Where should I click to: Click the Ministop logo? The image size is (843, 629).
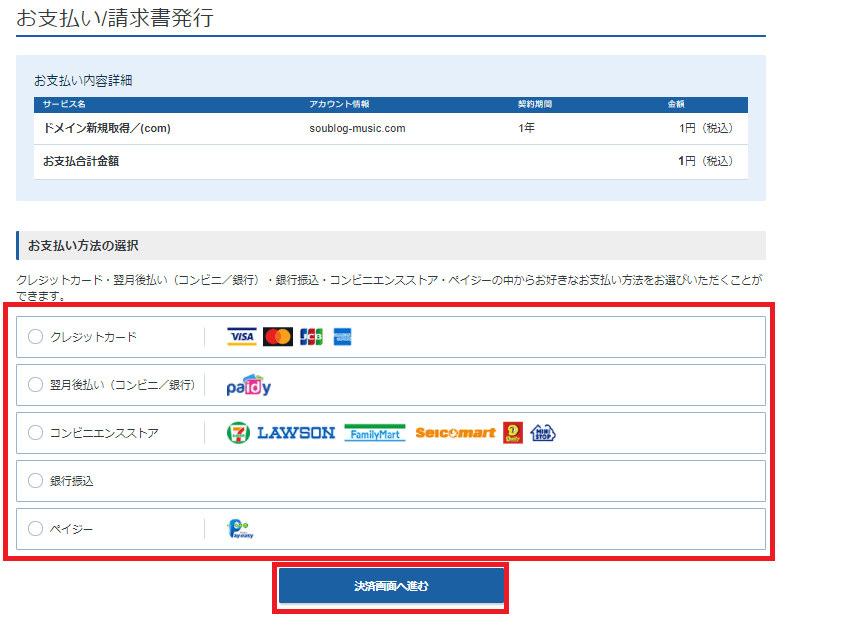[543, 433]
